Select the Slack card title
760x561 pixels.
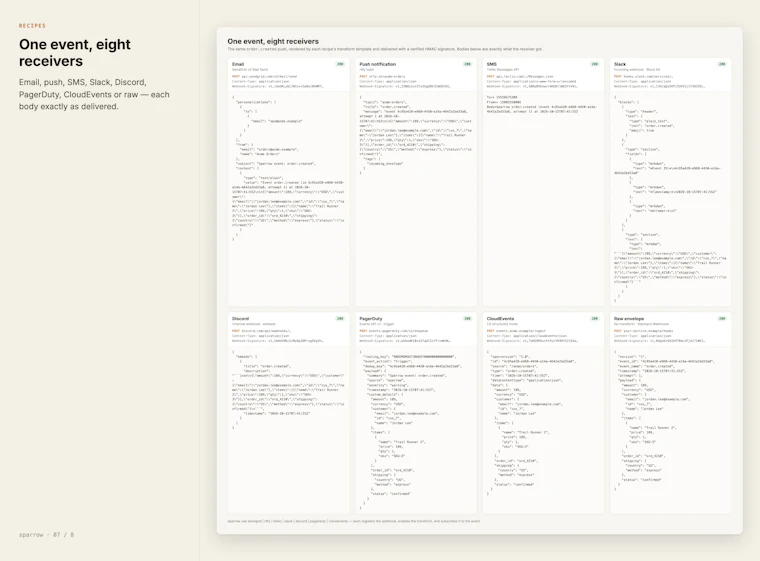[x=620, y=64]
